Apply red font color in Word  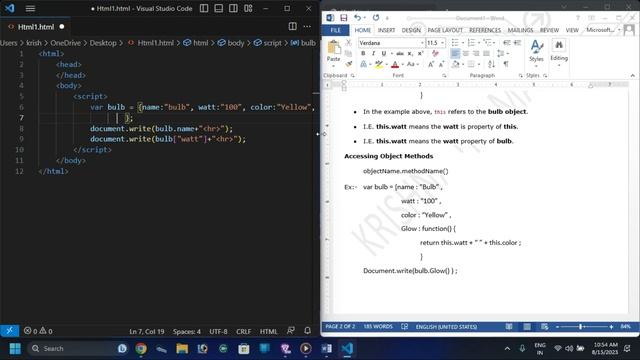(395, 64)
